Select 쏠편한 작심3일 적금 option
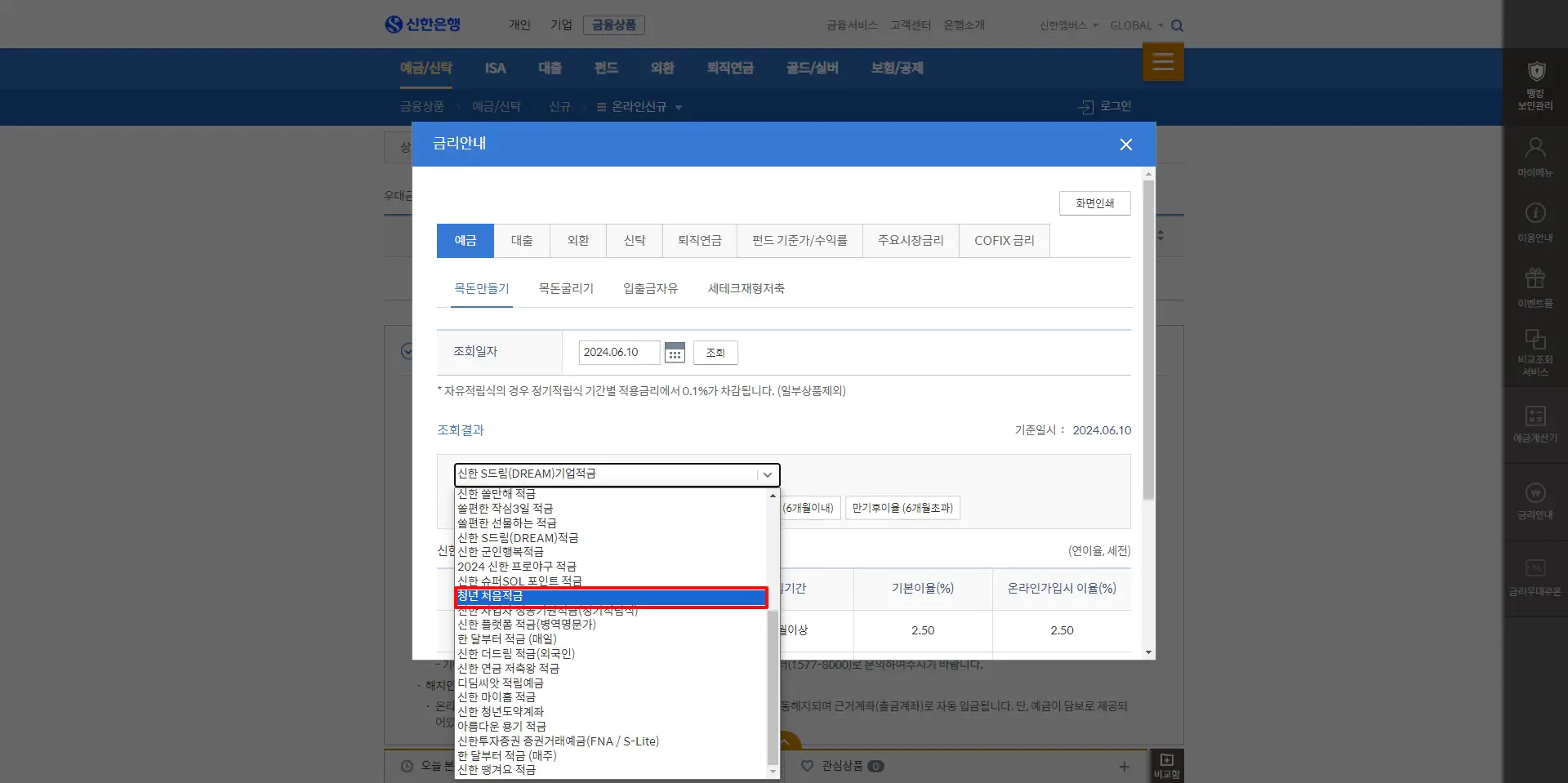 click(611, 509)
